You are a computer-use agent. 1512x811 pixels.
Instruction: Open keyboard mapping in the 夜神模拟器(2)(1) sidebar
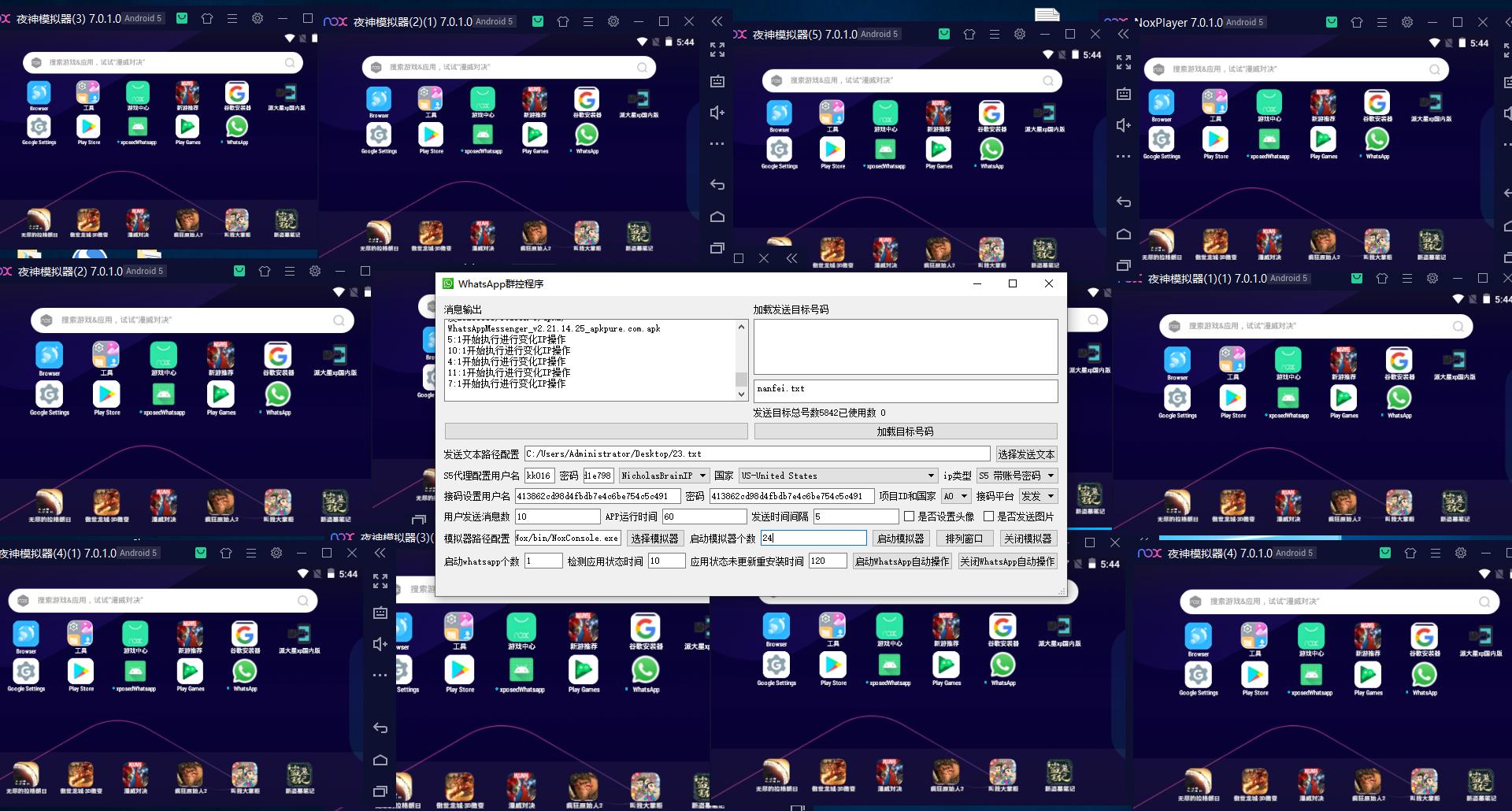717,81
